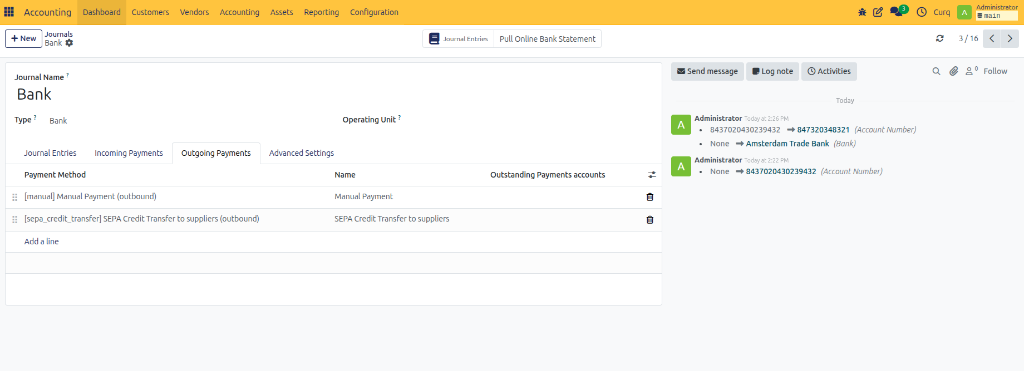
Task: Open the apps grid menu icon
Action: pos(9,12)
